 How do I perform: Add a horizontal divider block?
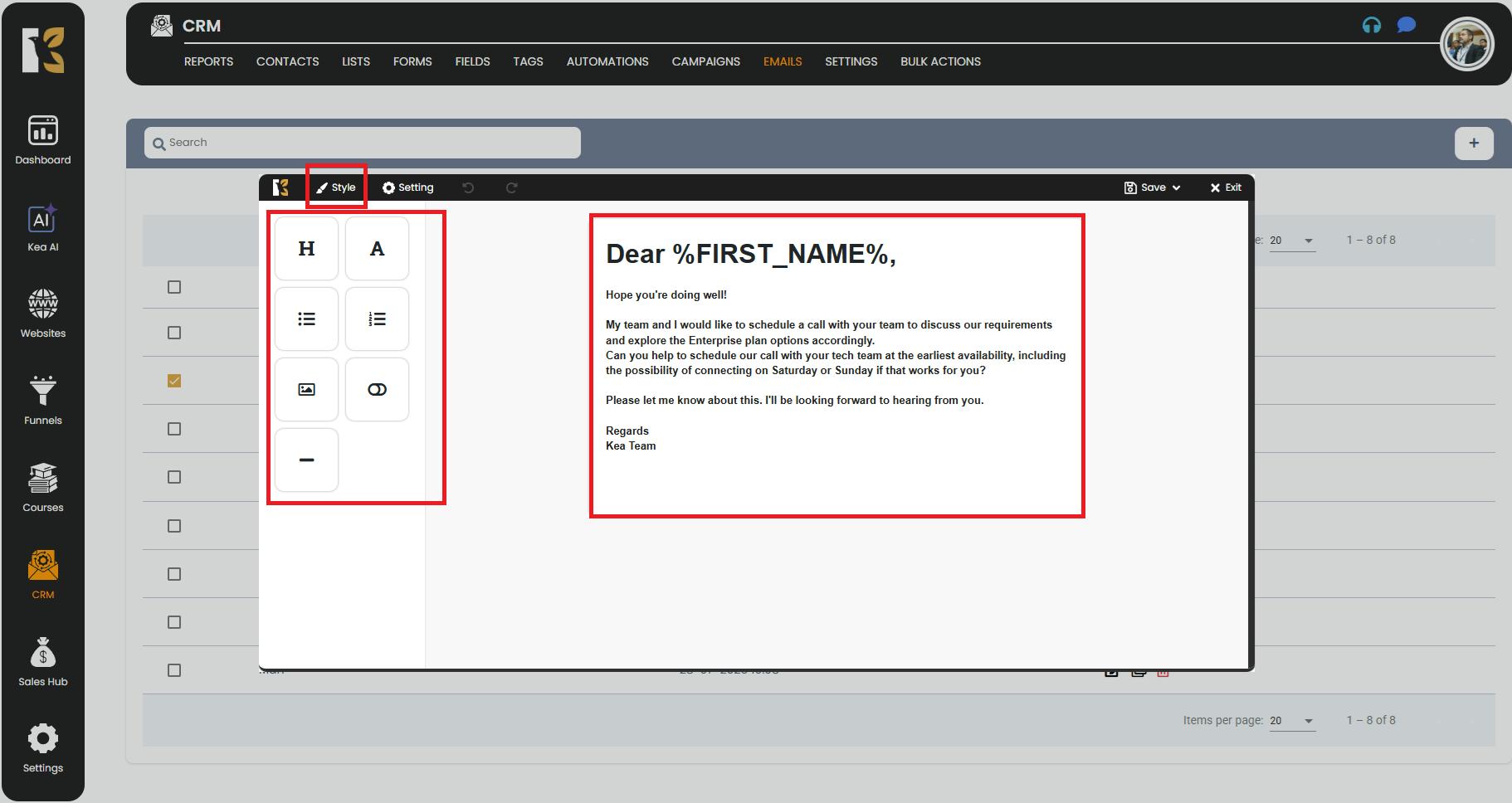click(306, 460)
